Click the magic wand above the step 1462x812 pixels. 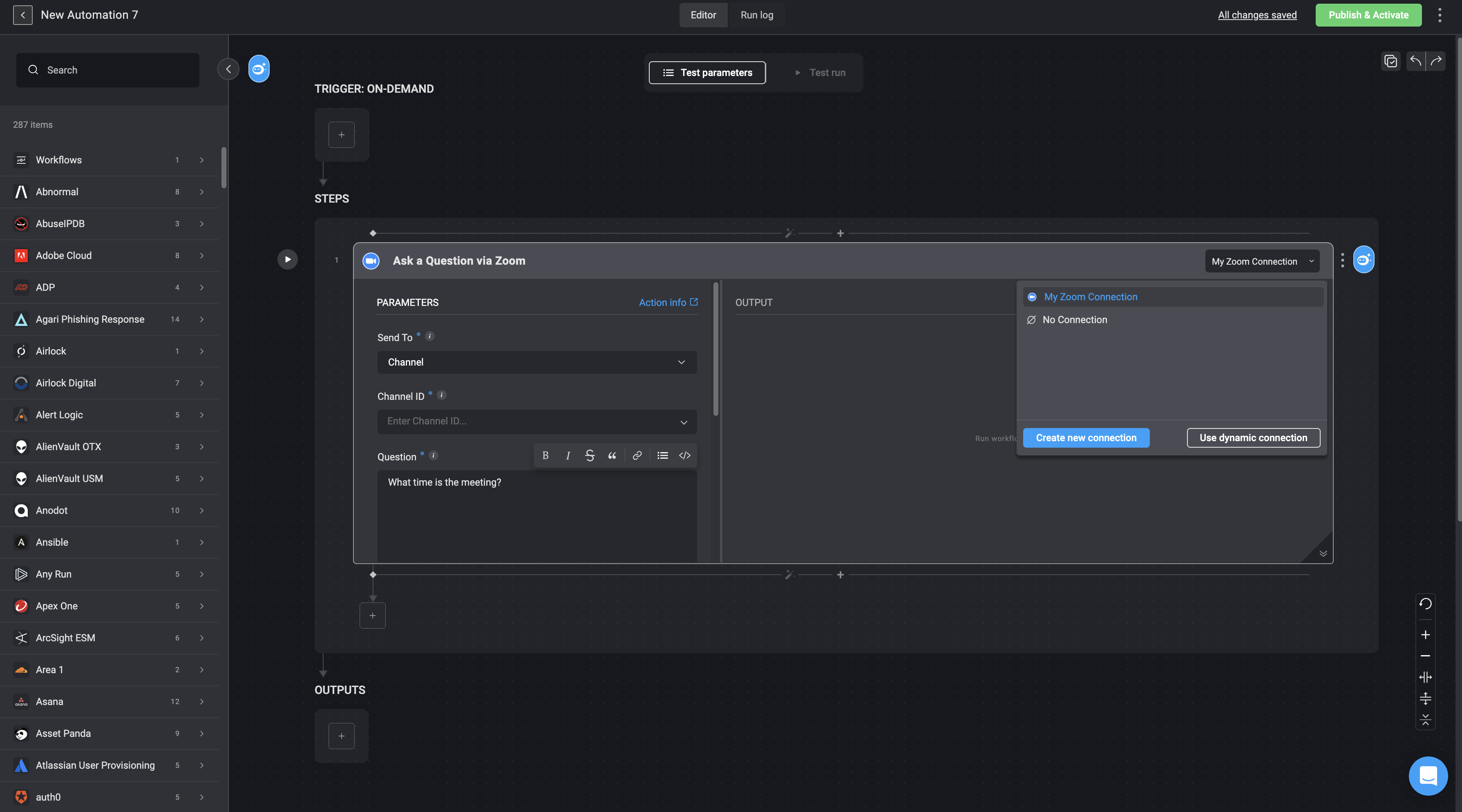pyautogui.click(x=789, y=233)
